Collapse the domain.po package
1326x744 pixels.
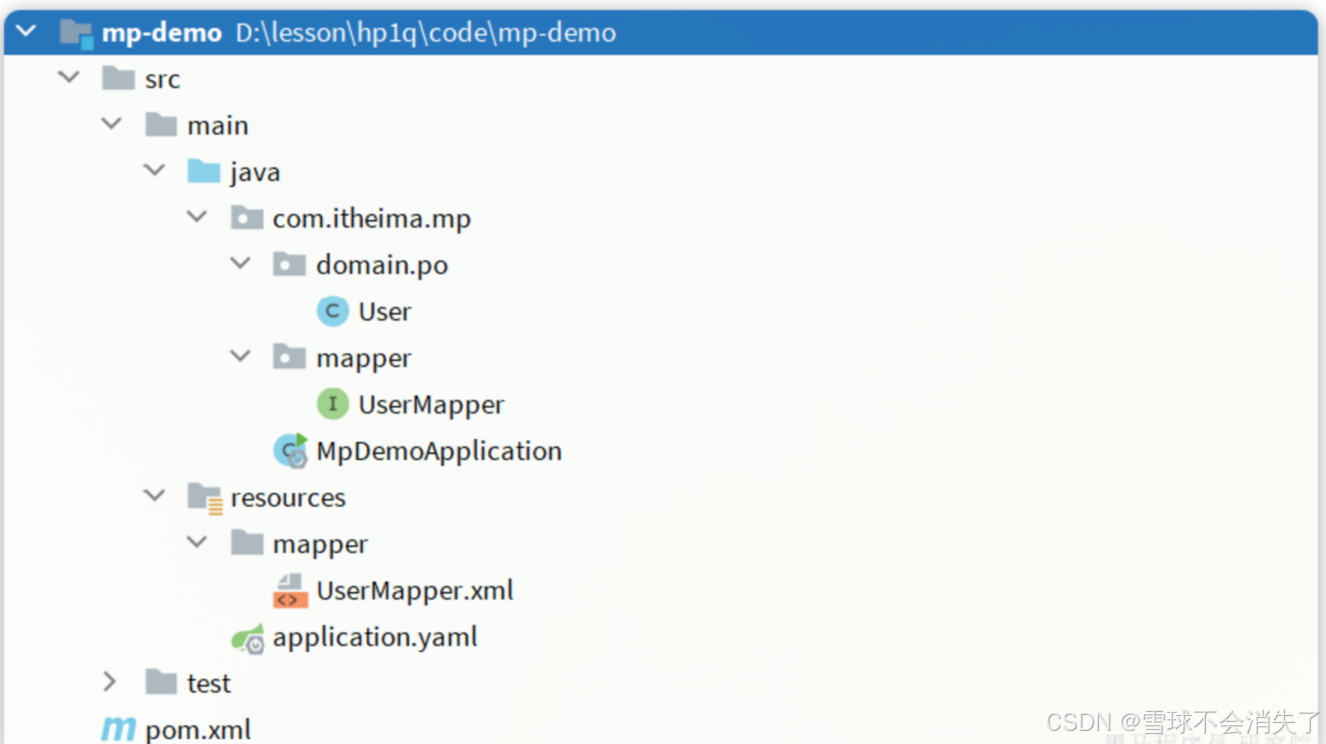point(240,263)
